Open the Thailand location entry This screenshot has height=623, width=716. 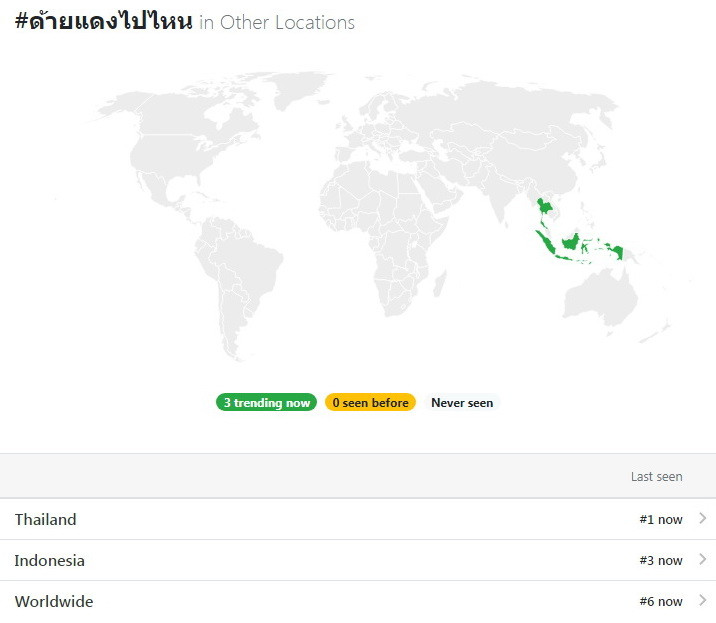pos(358,519)
